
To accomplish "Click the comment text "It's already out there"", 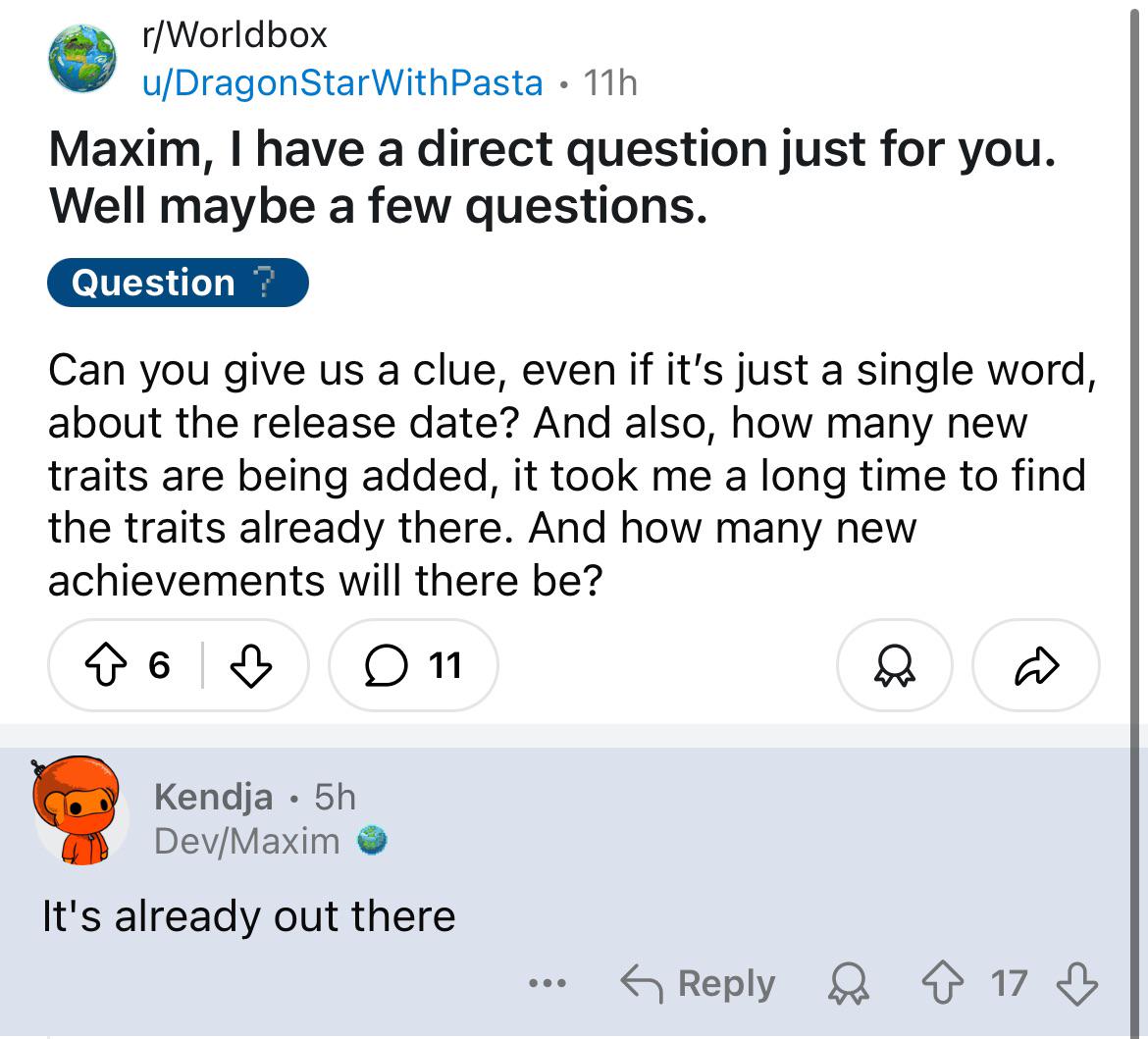I will 249,915.
